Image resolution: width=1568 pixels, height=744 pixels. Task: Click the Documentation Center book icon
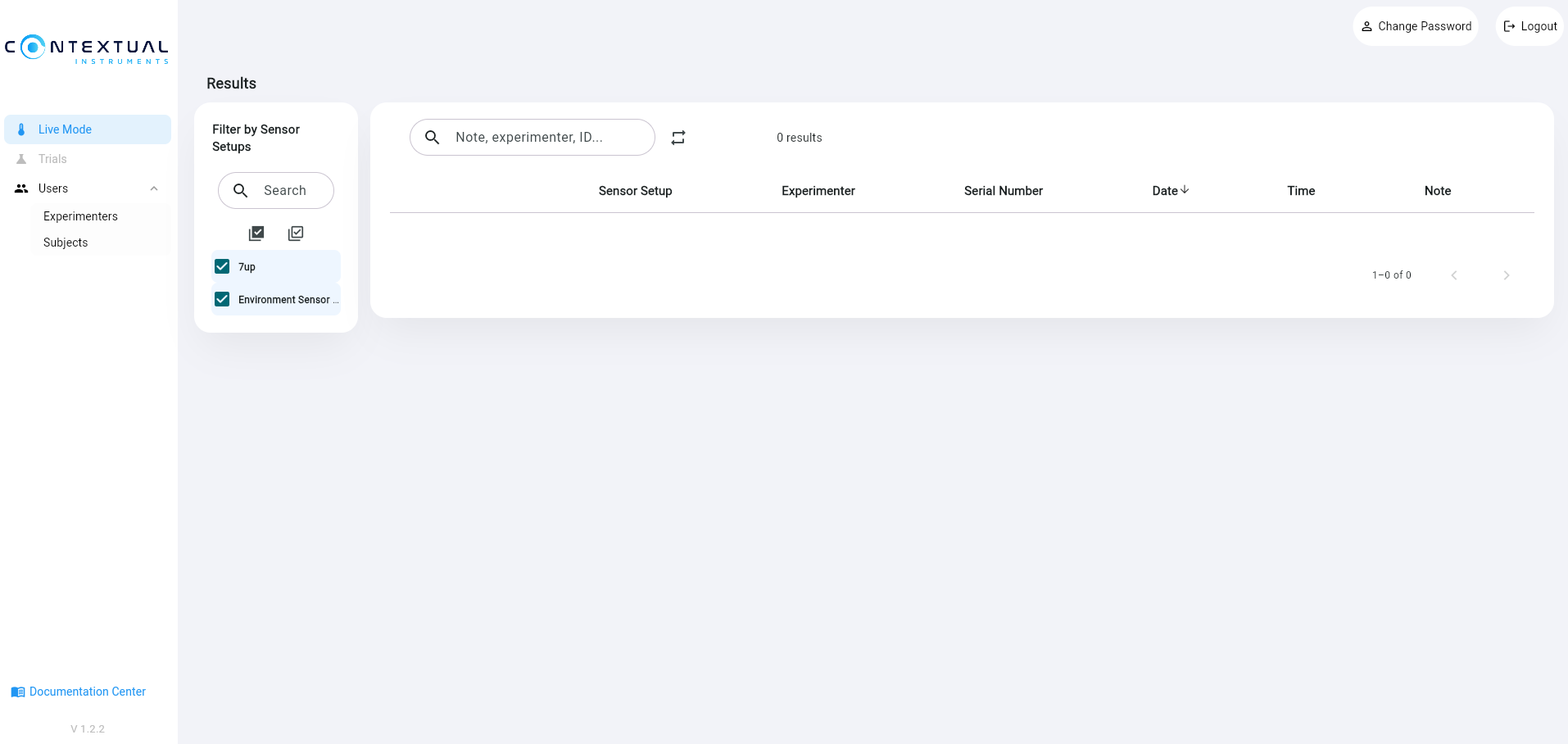point(17,692)
